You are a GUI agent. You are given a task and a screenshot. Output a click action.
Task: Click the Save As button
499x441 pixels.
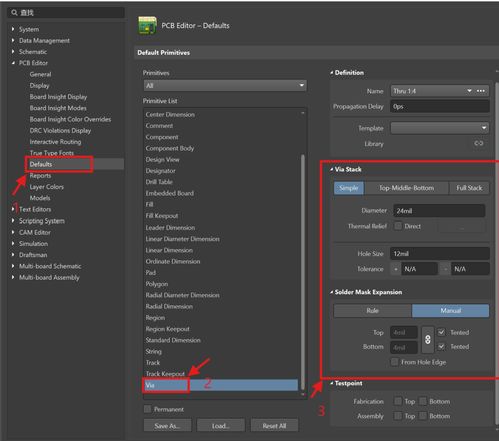(x=167, y=426)
